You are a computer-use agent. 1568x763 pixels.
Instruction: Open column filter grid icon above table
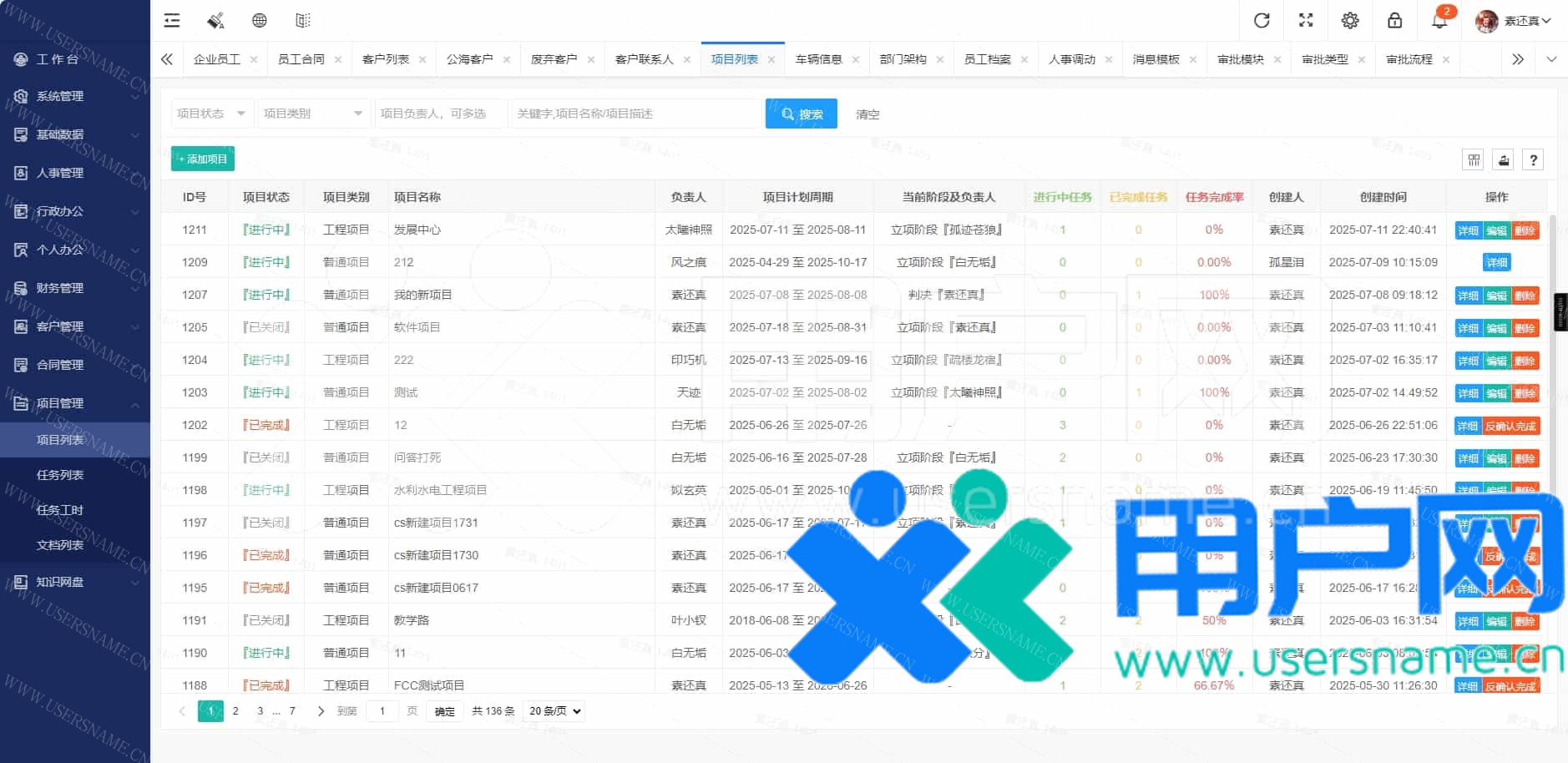click(x=1474, y=160)
